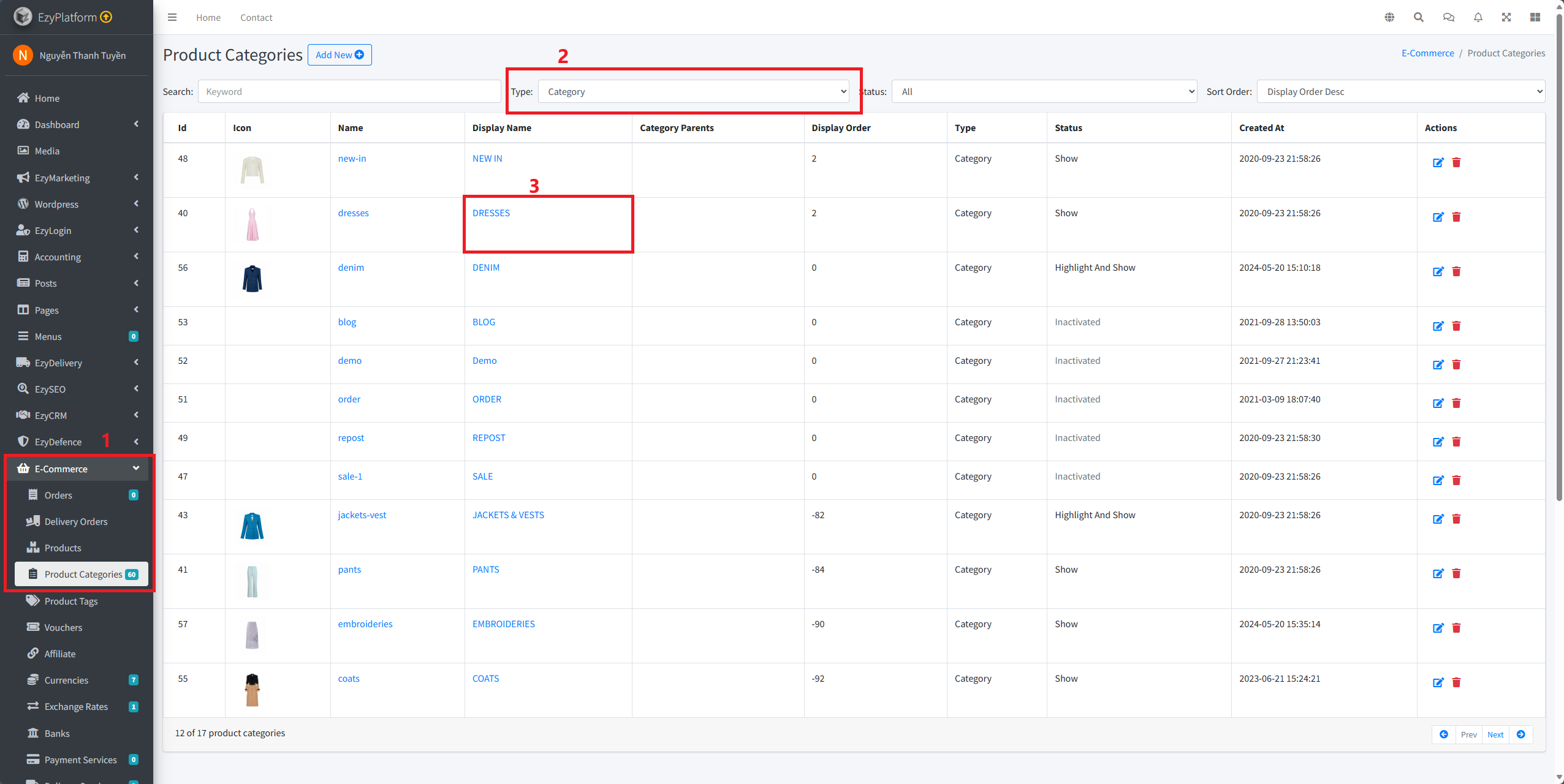The width and height of the screenshot is (1564, 784).
Task: Open the Status filter dropdown
Action: click(x=1044, y=92)
